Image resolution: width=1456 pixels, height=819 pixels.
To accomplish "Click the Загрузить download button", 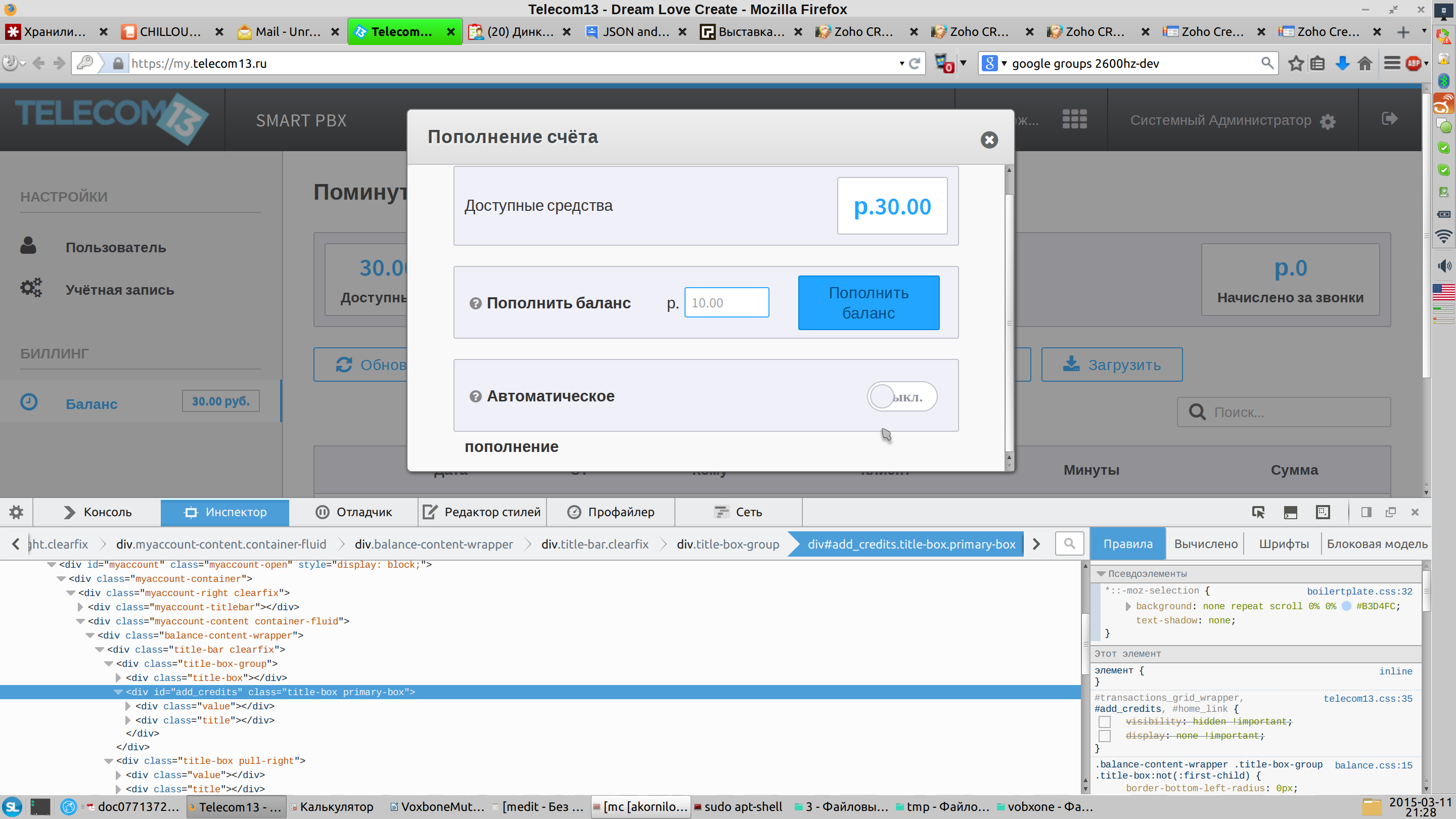I will tap(1111, 365).
